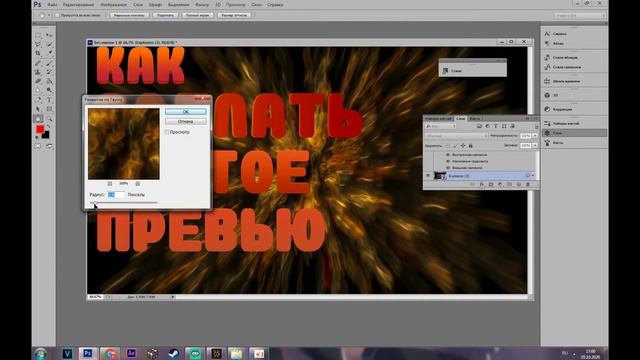
Task: Change screen mode from toolbox
Action: [x=49, y=146]
